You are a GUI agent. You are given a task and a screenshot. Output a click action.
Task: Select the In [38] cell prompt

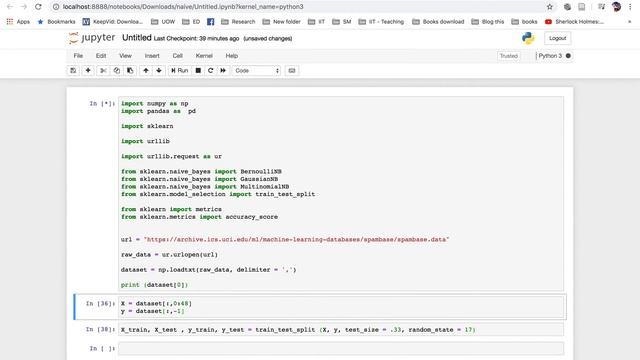click(100, 329)
